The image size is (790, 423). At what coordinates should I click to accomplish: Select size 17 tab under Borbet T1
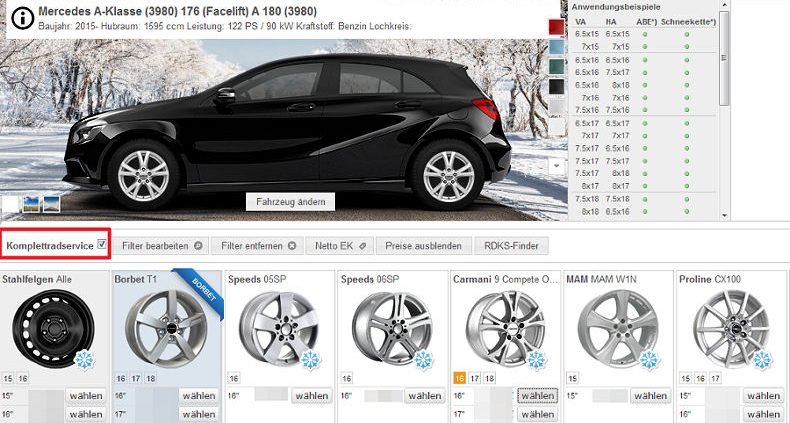point(136,378)
